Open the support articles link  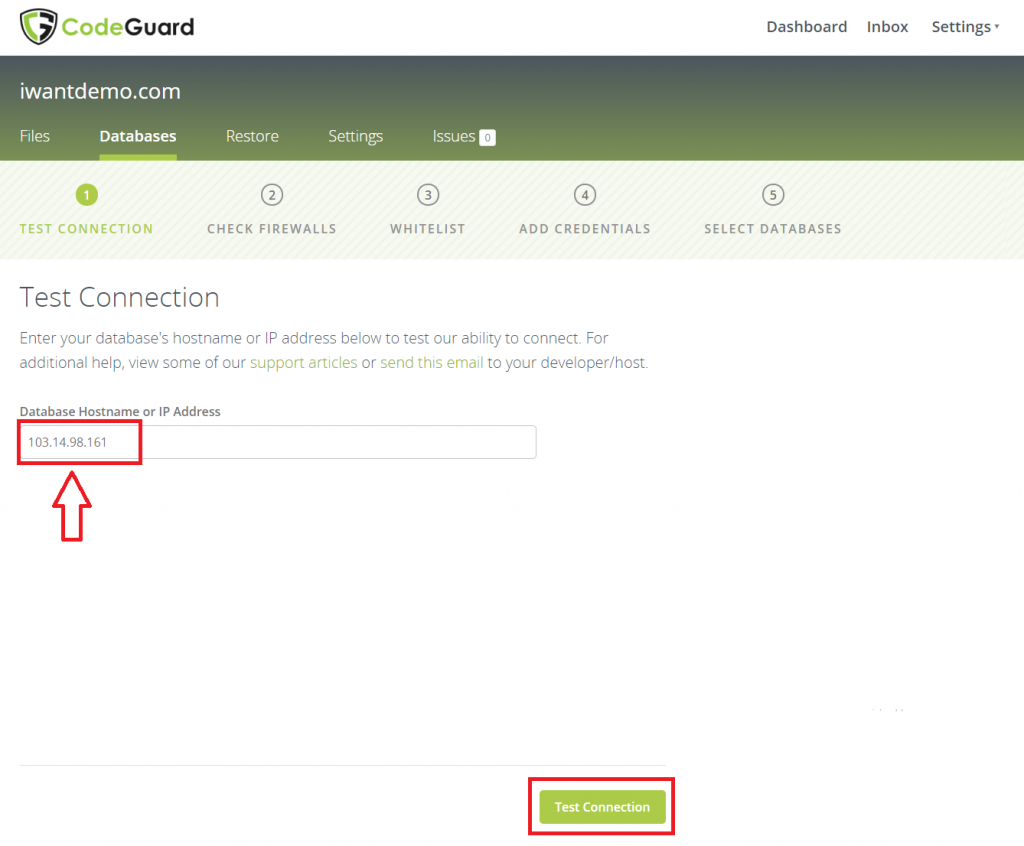click(x=304, y=363)
